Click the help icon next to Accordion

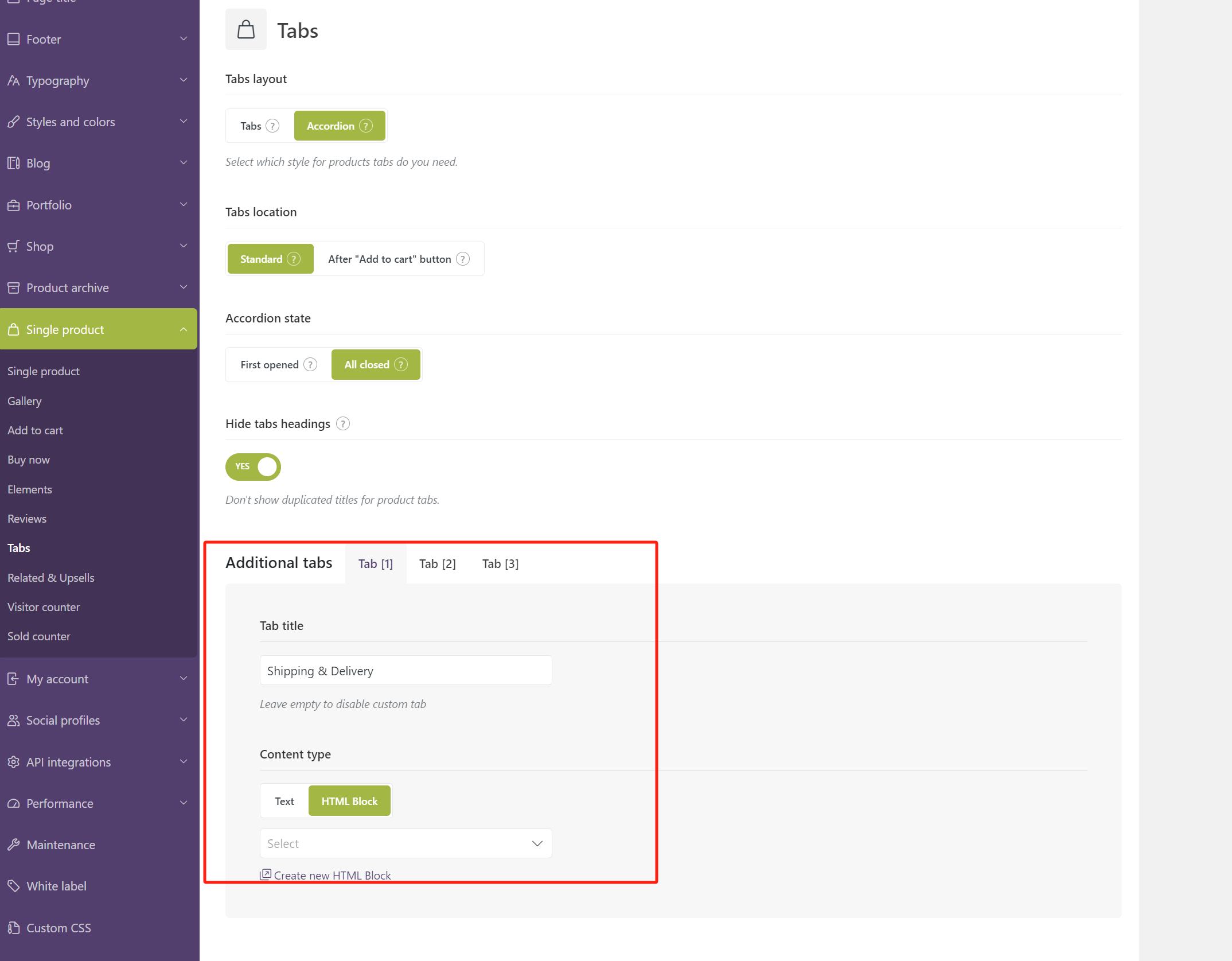click(366, 126)
